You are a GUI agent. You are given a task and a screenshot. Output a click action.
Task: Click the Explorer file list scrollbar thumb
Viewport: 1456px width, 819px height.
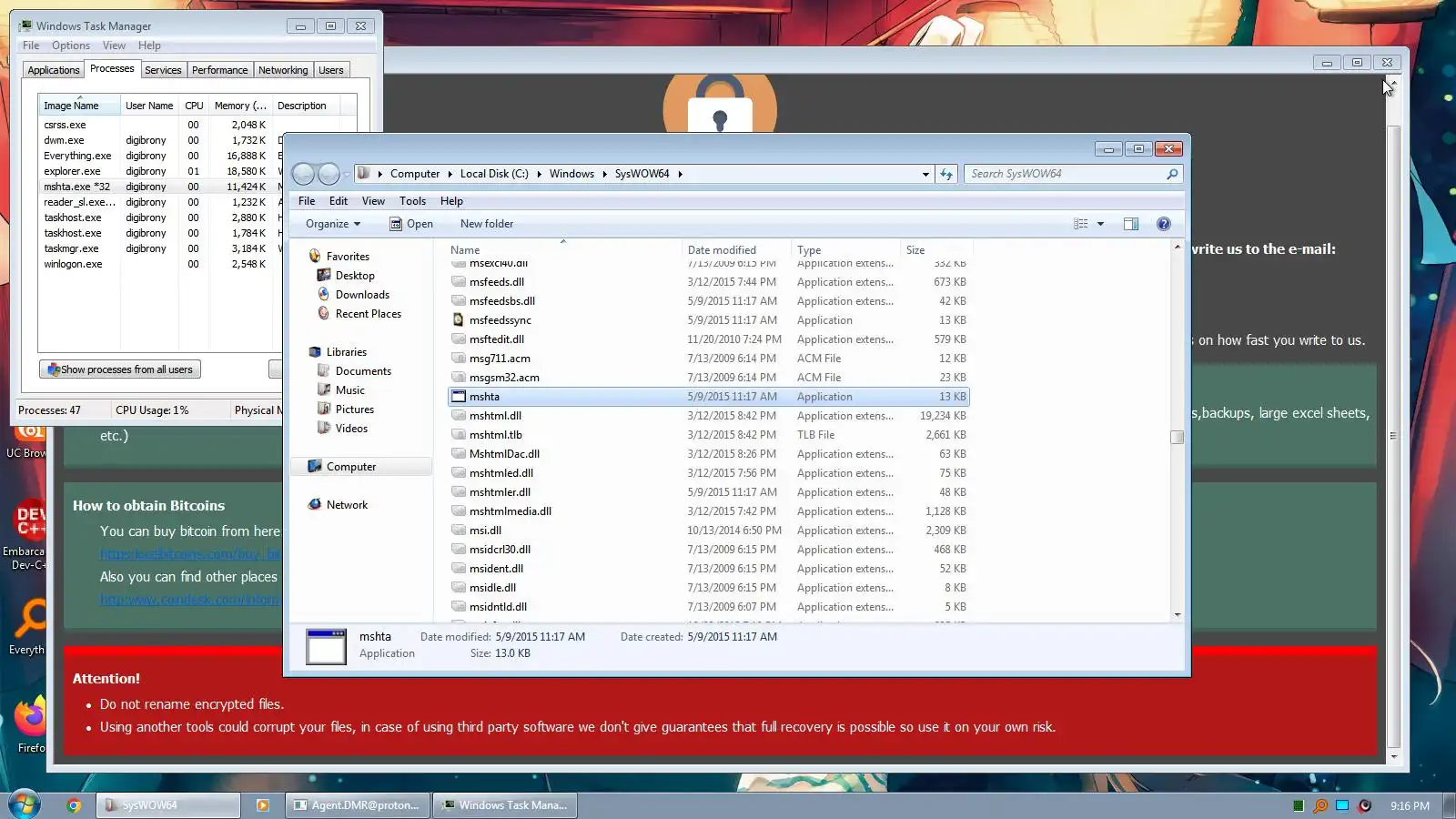[x=1177, y=437]
